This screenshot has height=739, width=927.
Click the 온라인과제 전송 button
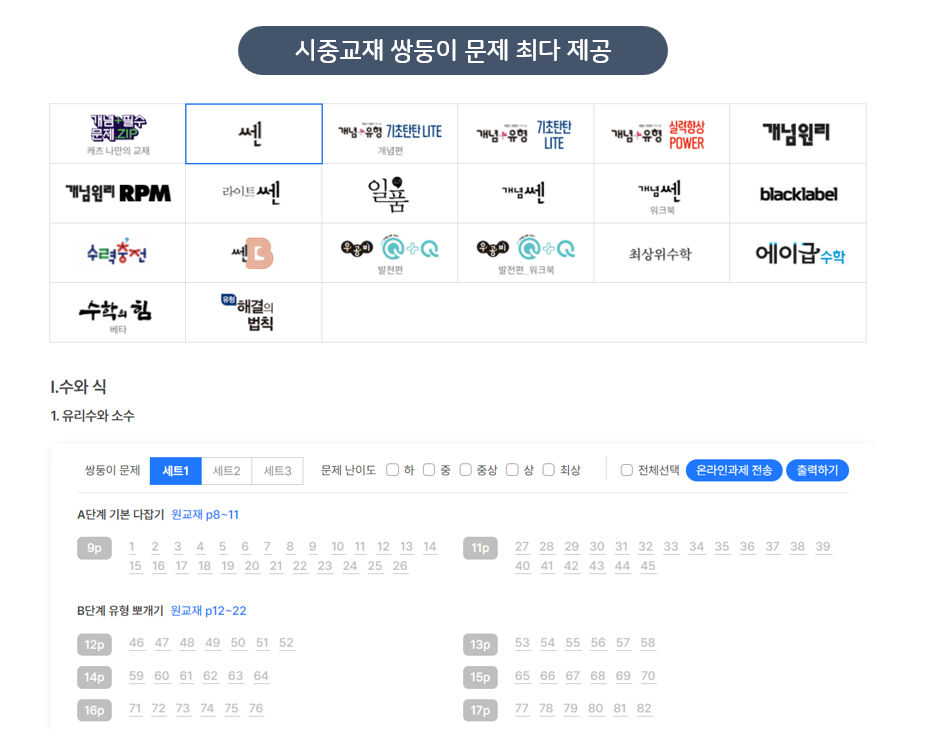click(734, 471)
